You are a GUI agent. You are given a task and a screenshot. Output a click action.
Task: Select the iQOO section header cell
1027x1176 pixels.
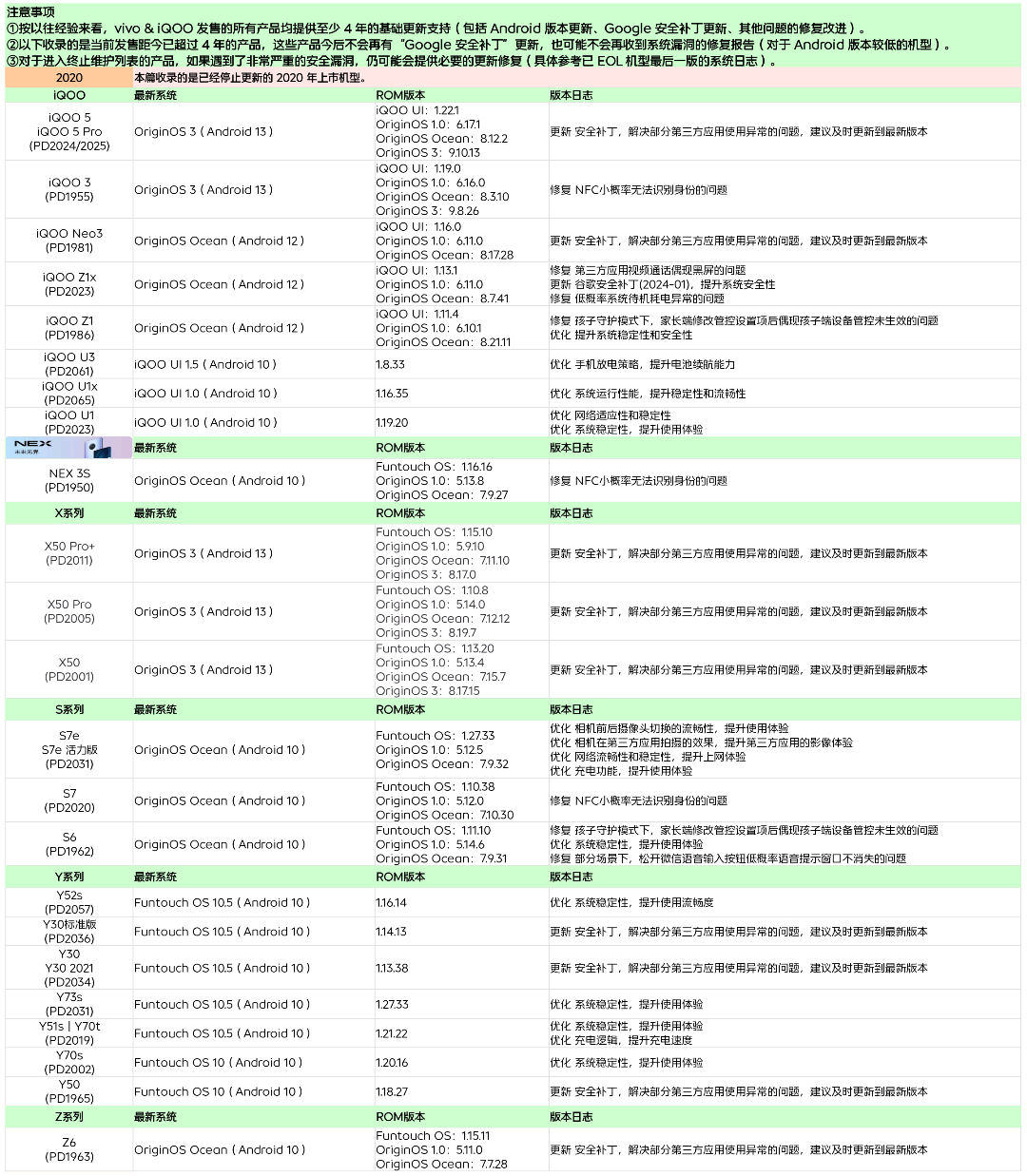[69, 95]
